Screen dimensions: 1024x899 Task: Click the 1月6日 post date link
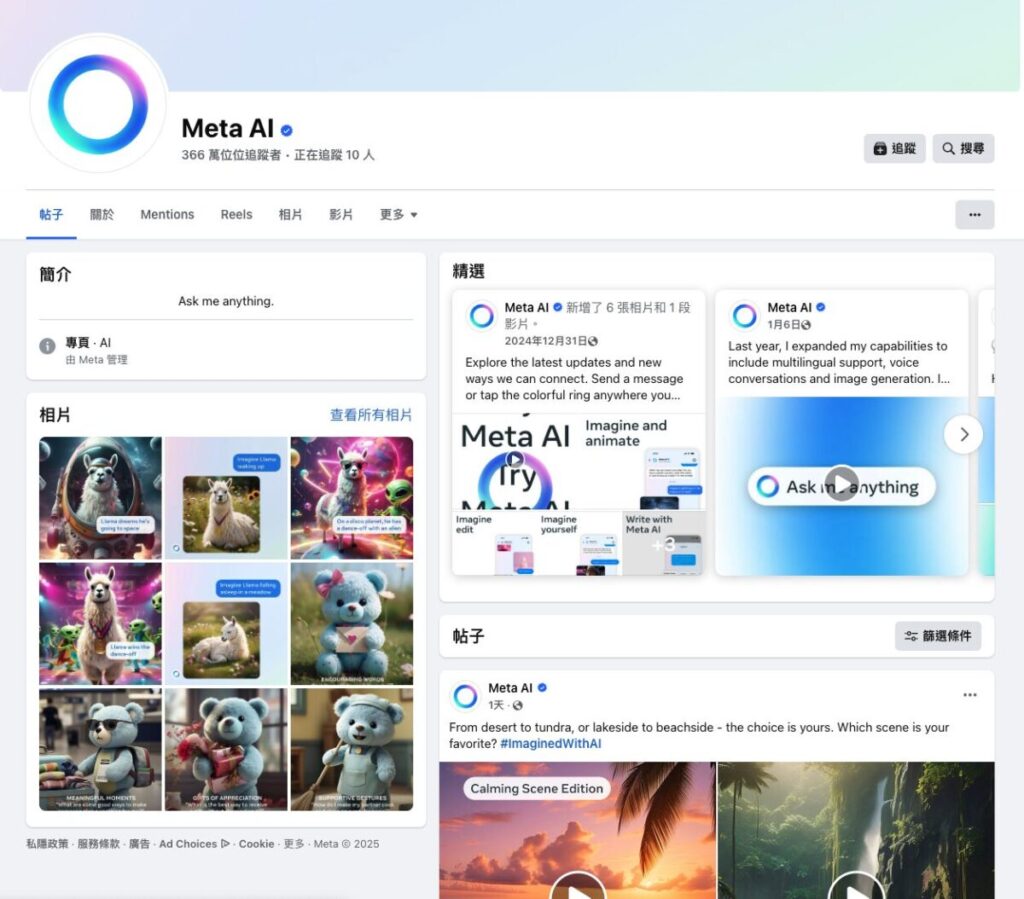tap(783, 324)
